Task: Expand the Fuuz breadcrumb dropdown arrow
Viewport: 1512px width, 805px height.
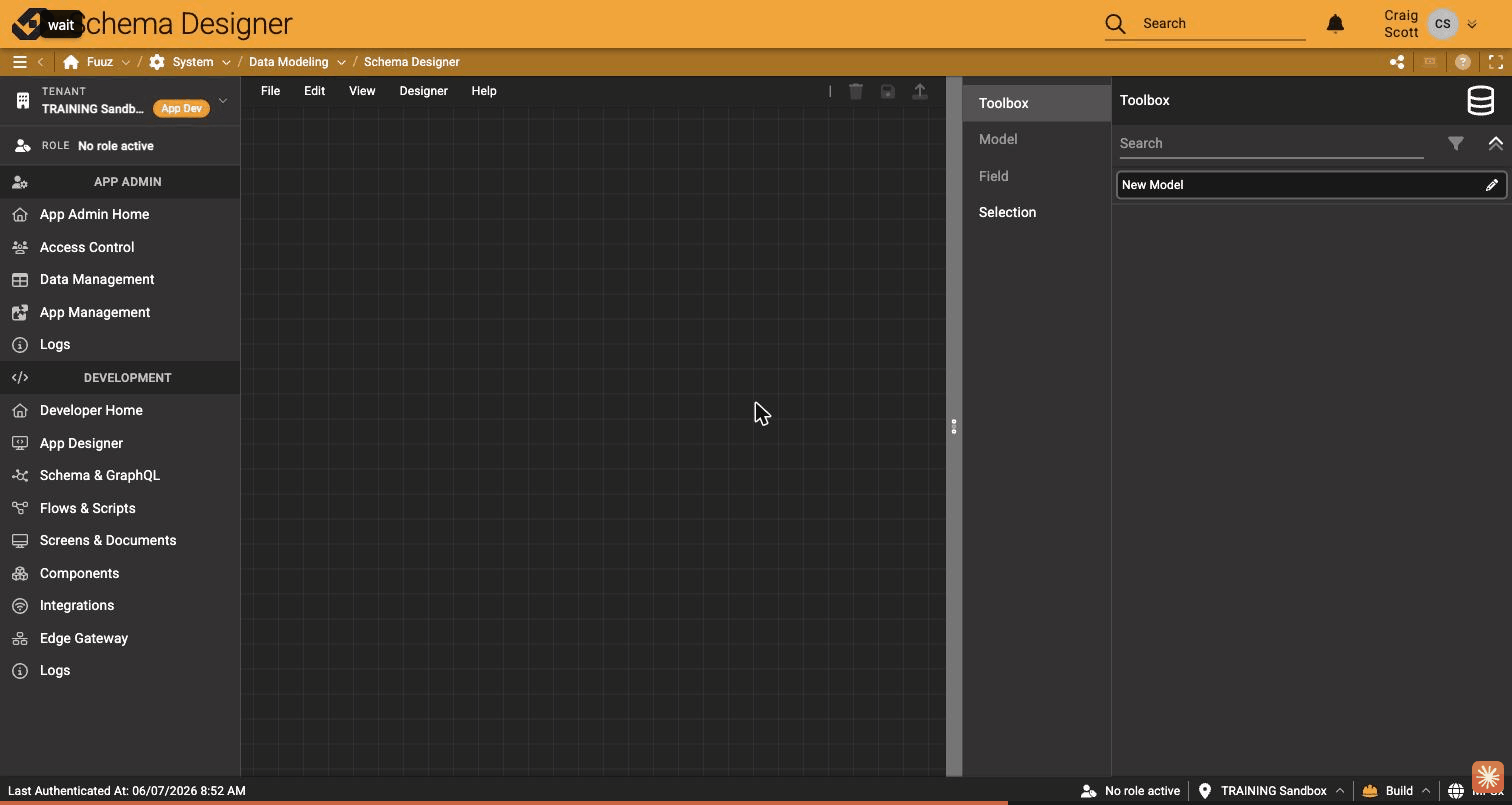Action: pyautogui.click(x=125, y=62)
